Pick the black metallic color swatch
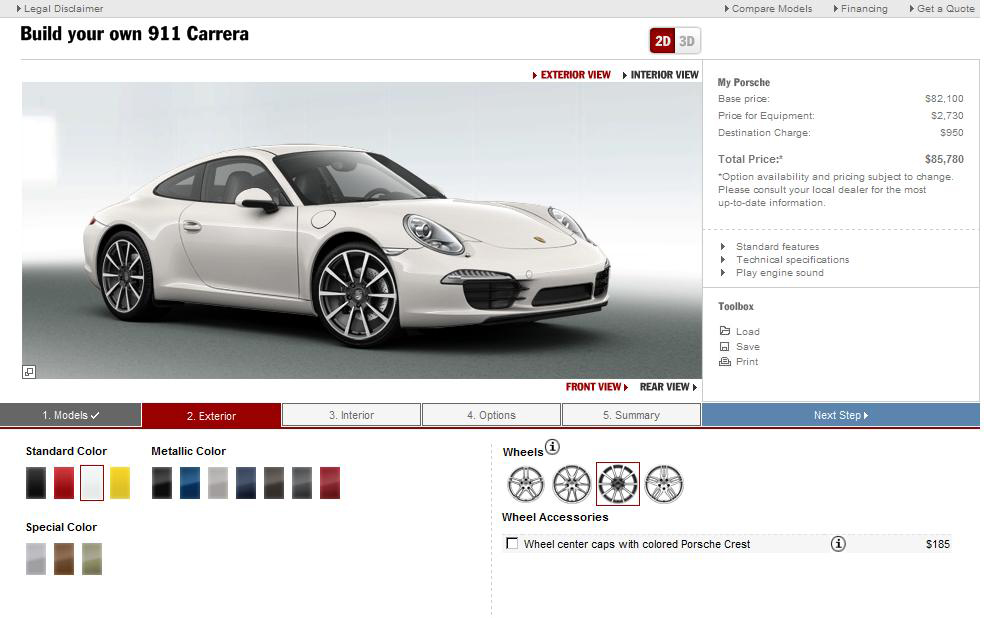Screen dimensions: 984x618 coord(162,483)
